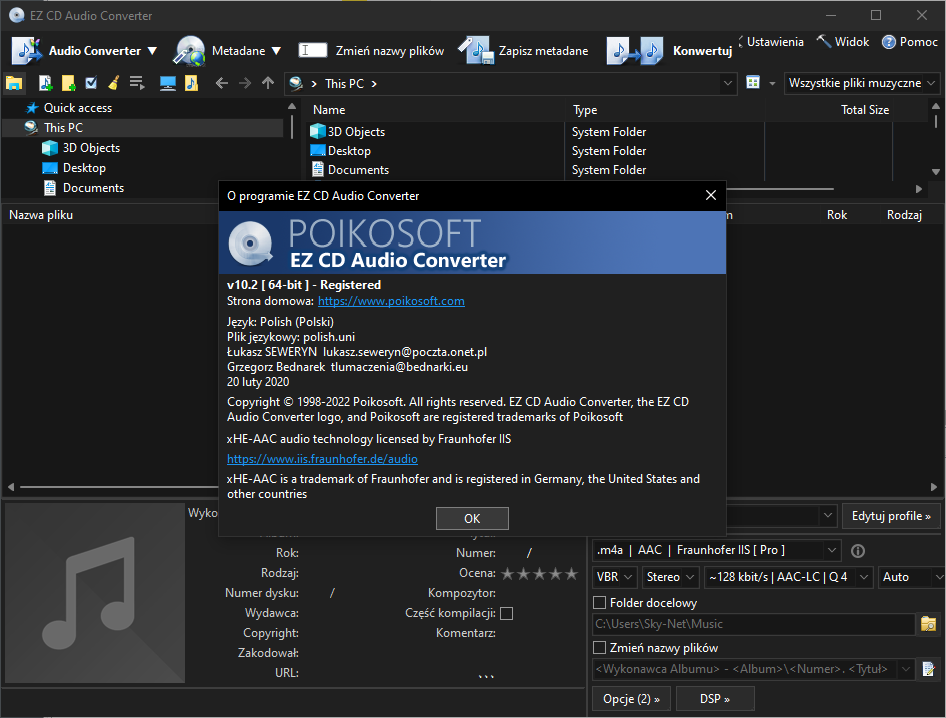Click the view layout grid icon
The image size is (946, 718).
tap(753, 83)
